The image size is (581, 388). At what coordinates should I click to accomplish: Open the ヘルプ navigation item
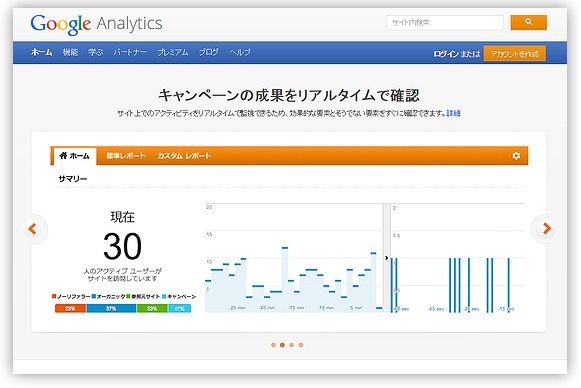240,52
